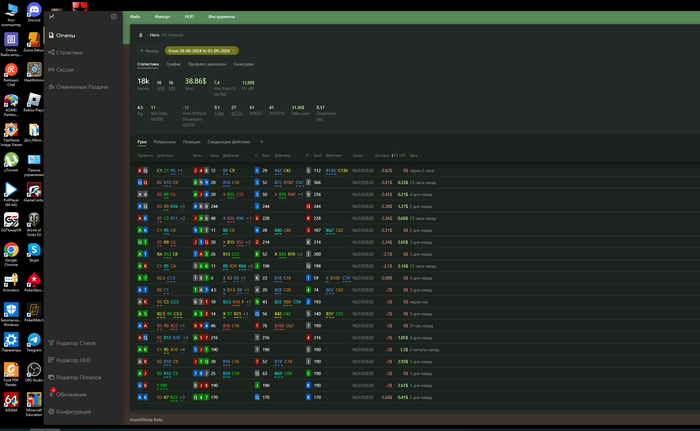This screenshot has width=700, height=431.
Task: Click the 38.86$ Won value
Action: (x=196, y=81)
